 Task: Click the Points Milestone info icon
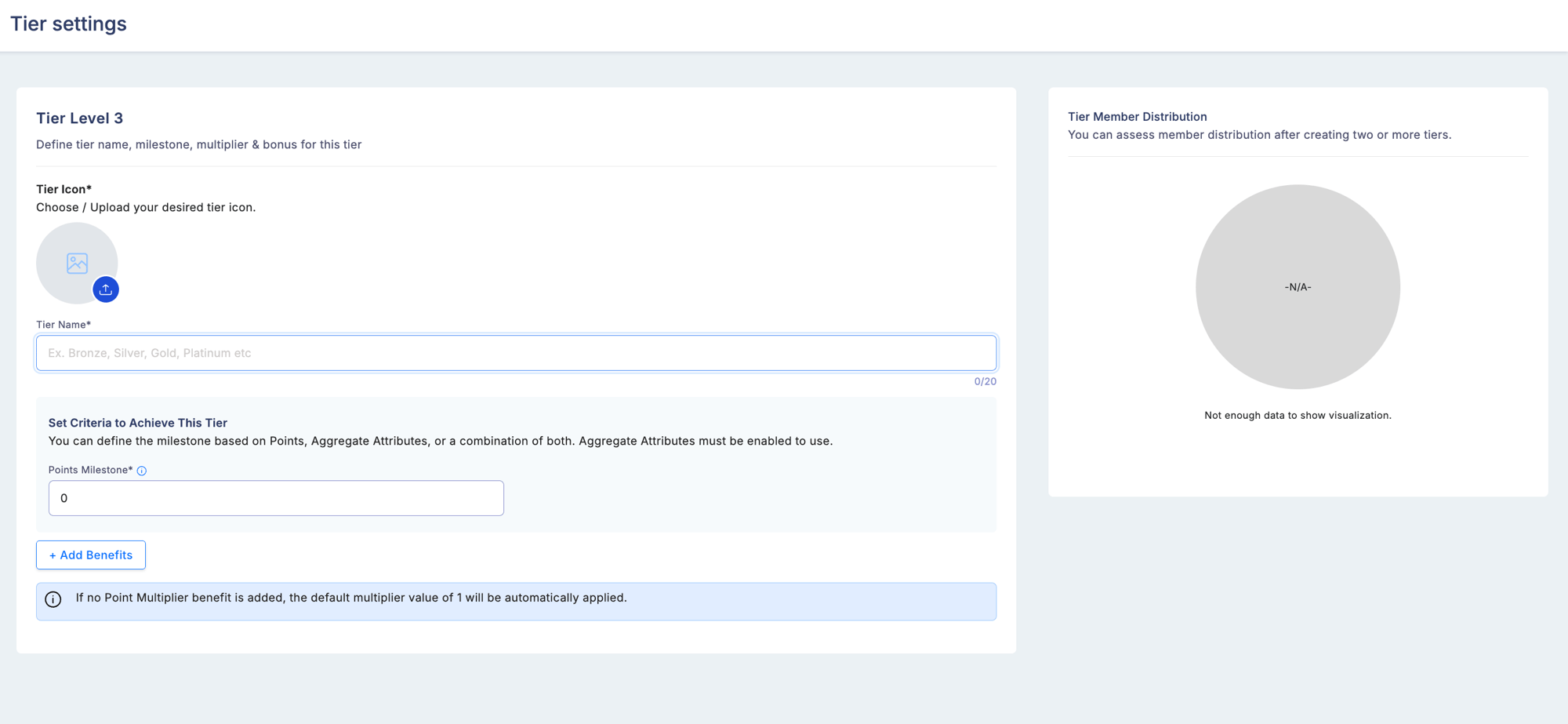point(142,471)
